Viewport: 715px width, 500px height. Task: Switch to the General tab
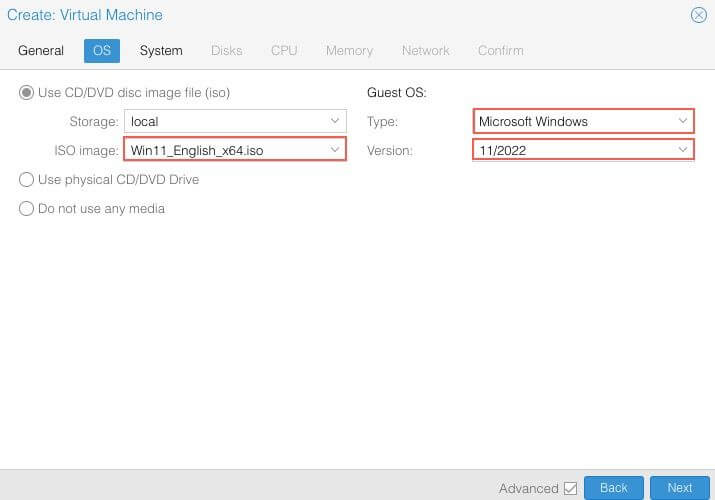tap(41, 50)
